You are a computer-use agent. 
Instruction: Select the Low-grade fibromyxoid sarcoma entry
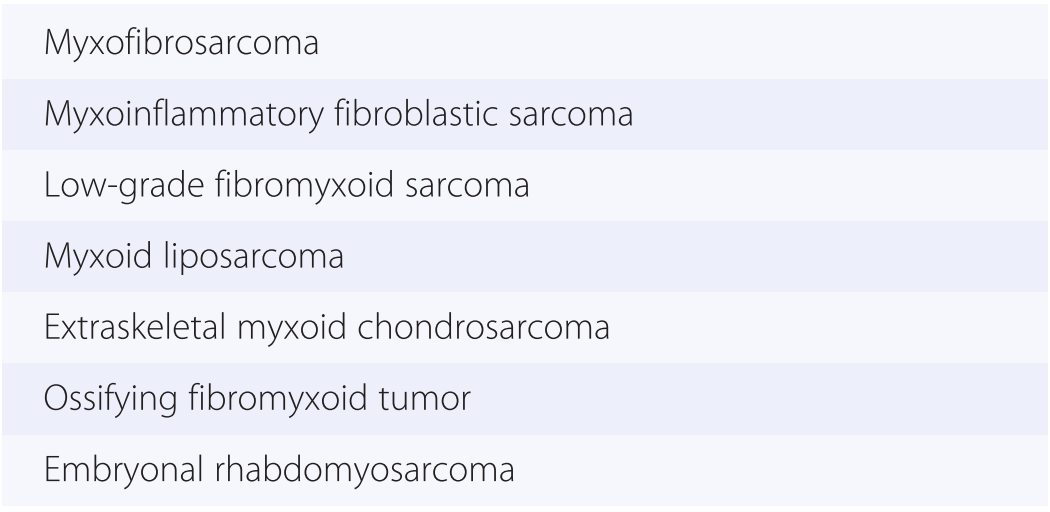pyautogui.click(x=287, y=186)
